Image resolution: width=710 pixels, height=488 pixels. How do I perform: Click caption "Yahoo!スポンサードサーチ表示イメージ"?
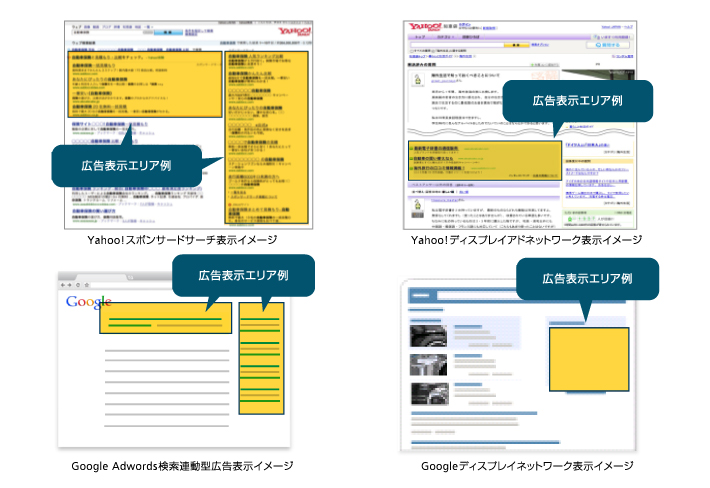pyautogui.click(x=182, y=240)
